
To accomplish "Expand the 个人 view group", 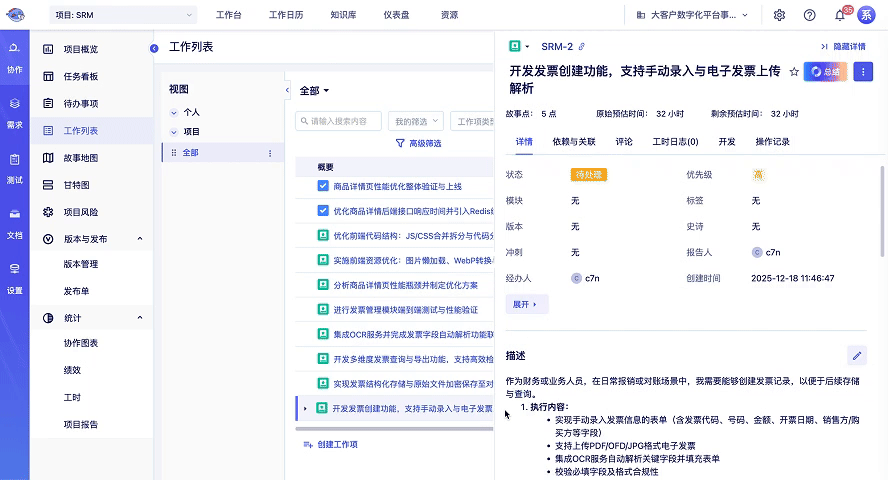I will (174, 113).
